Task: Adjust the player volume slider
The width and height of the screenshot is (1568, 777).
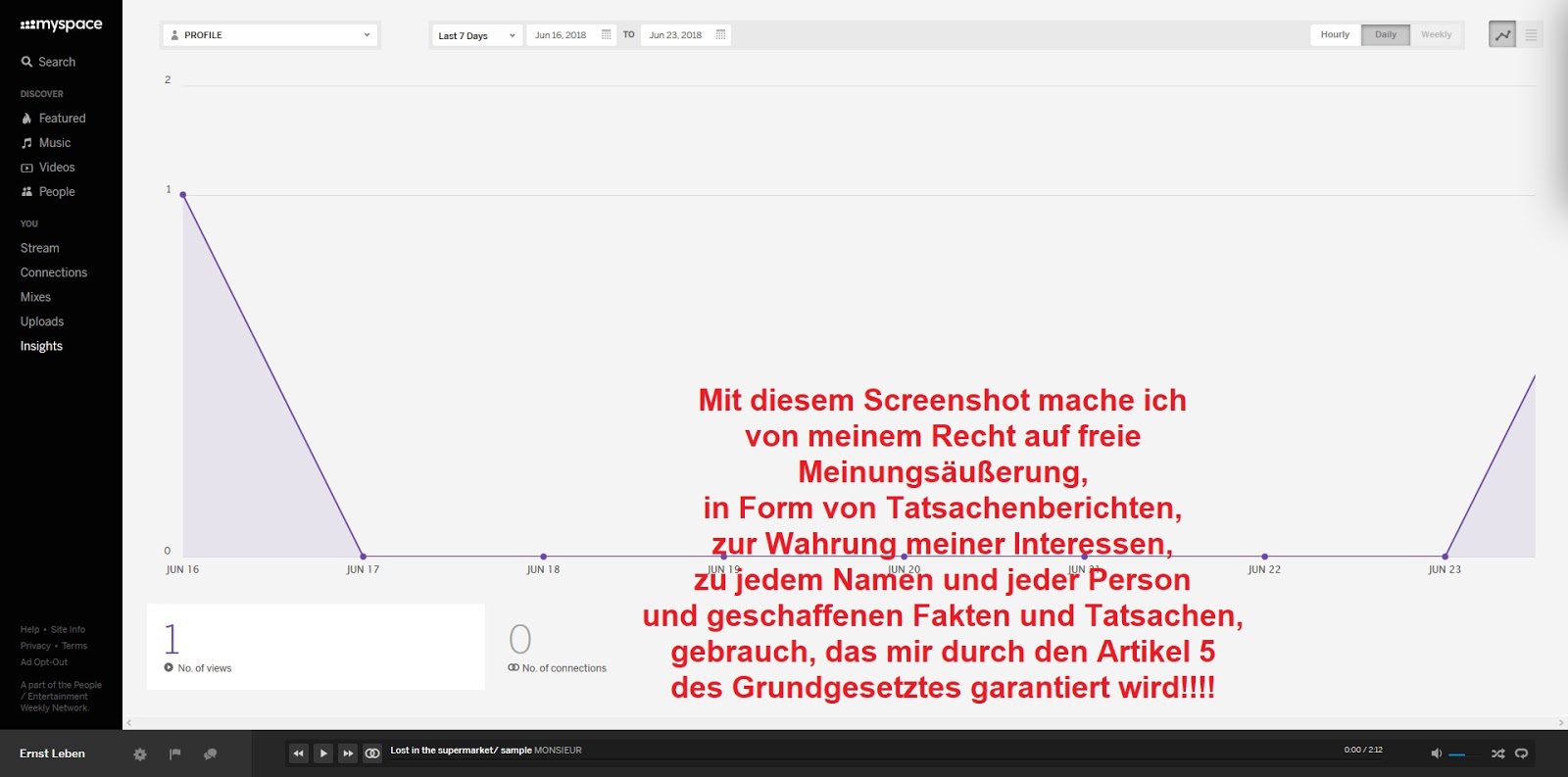Action: (x=1466, y=754)
